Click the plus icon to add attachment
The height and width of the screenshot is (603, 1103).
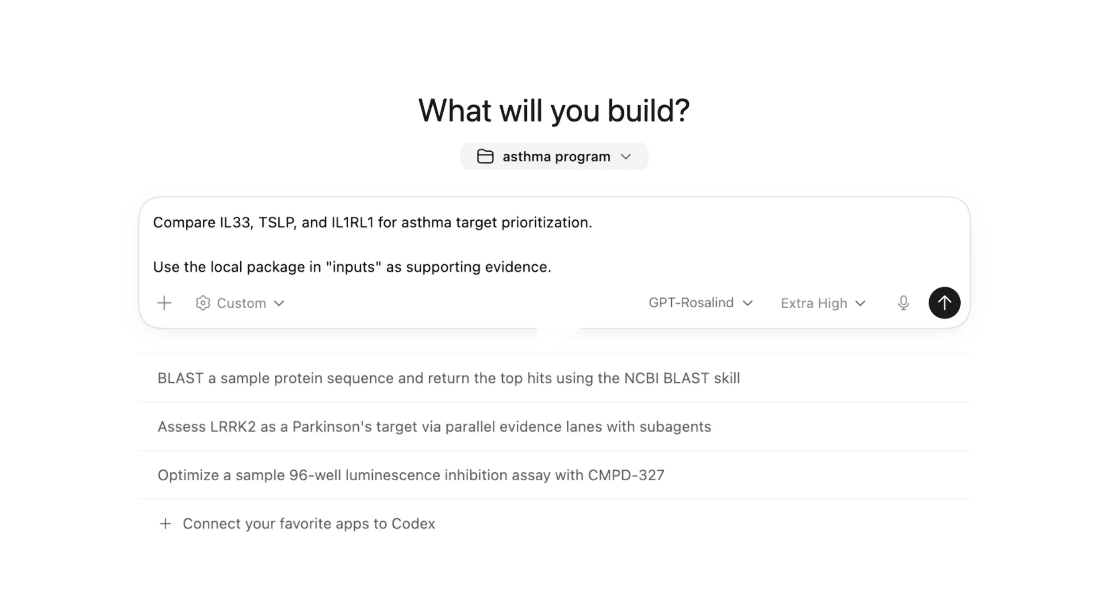[x=165, y=303]
